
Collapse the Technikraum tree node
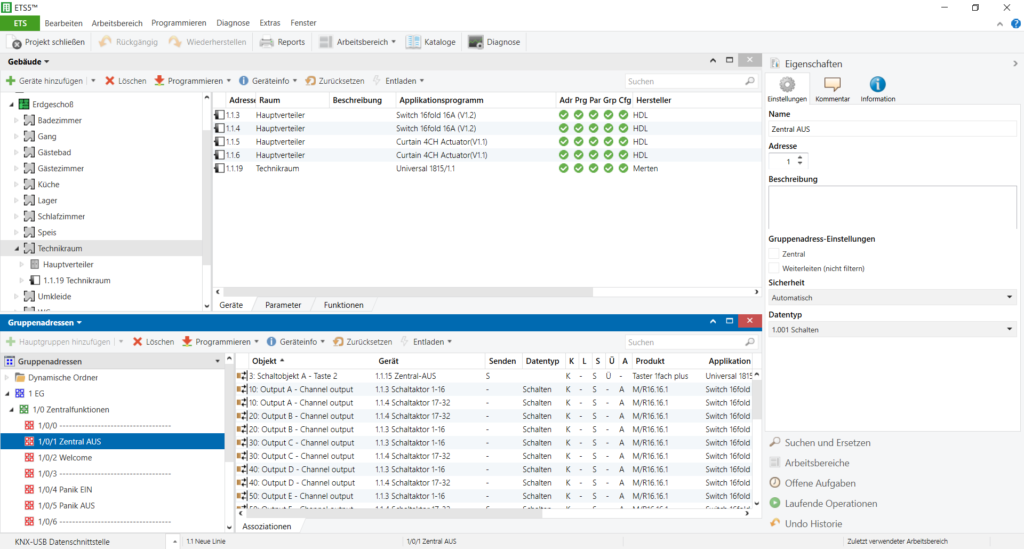(17, 249)
